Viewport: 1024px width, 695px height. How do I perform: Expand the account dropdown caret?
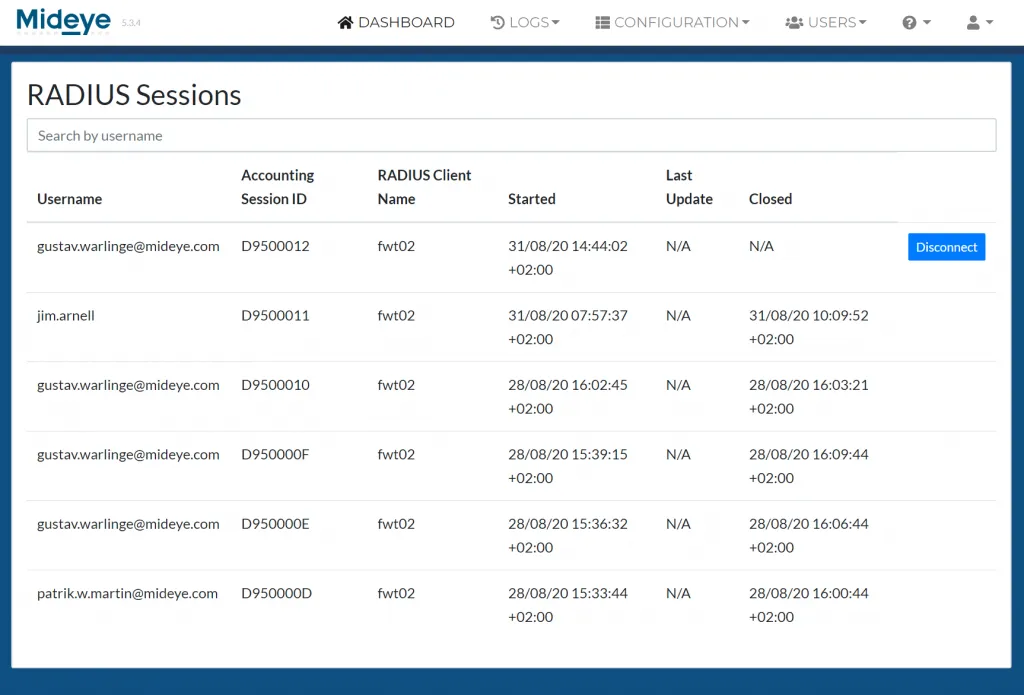pyautogui.click(x=990, y=22)
